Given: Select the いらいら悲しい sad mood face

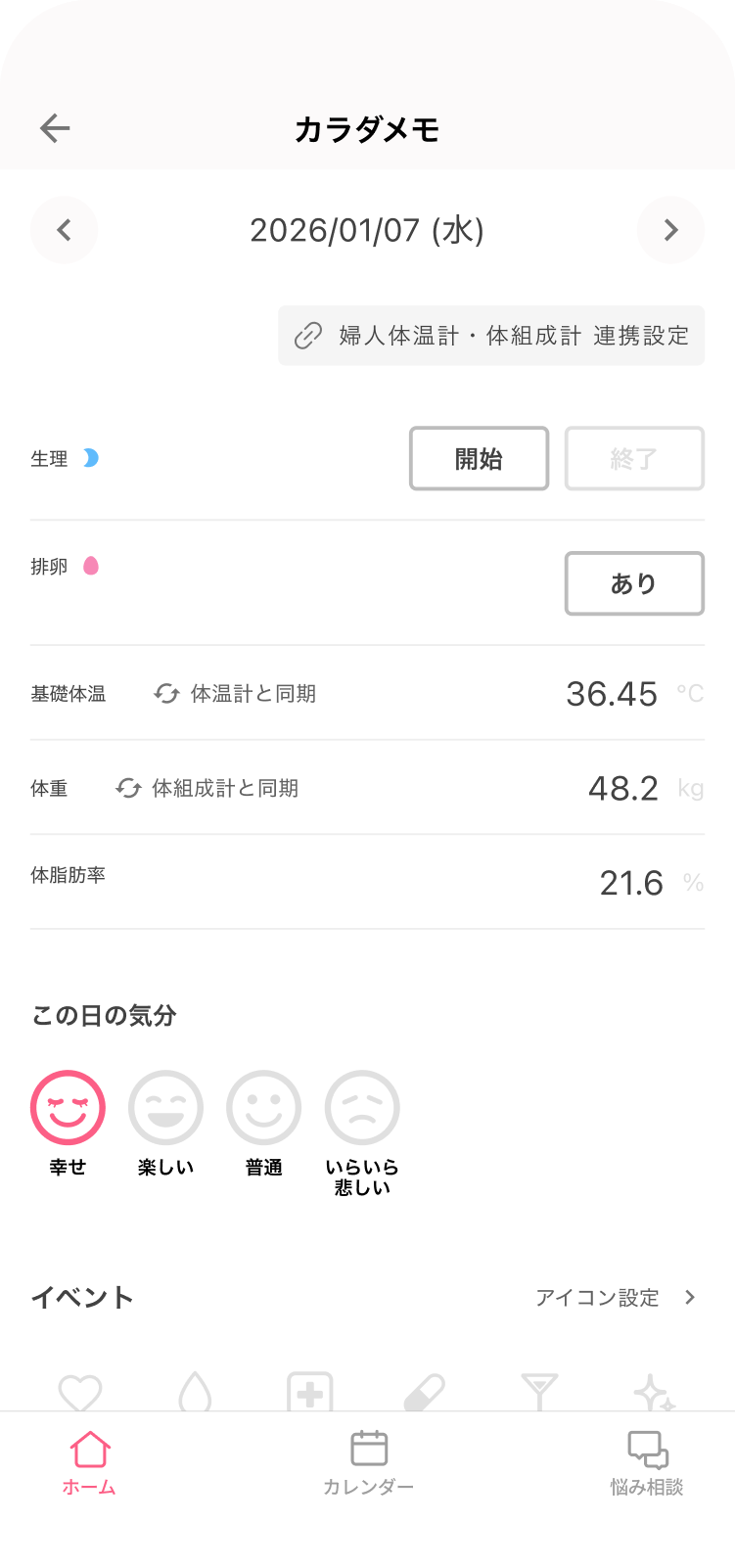Looking at the screenshot, I should [x=362, y=1108].
